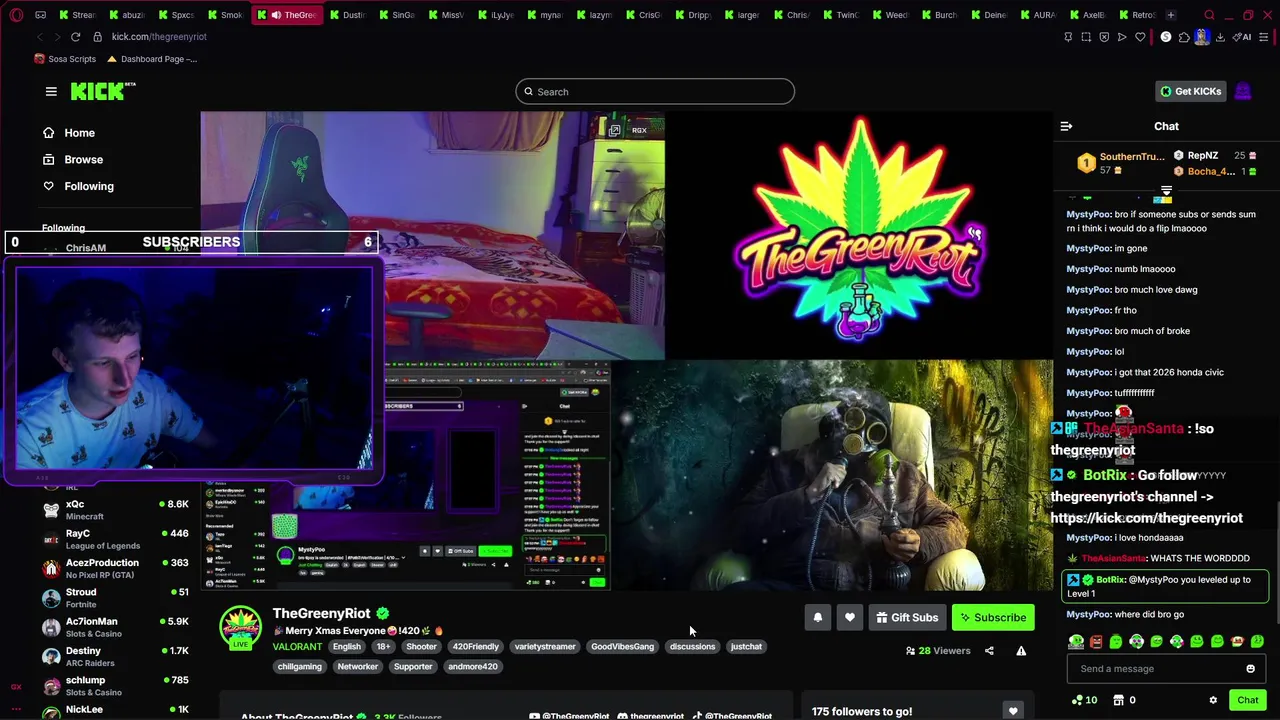The image size is (1280, 720).
Task: Collapse the chat panel arrow icon
Action: [1066, 126]
